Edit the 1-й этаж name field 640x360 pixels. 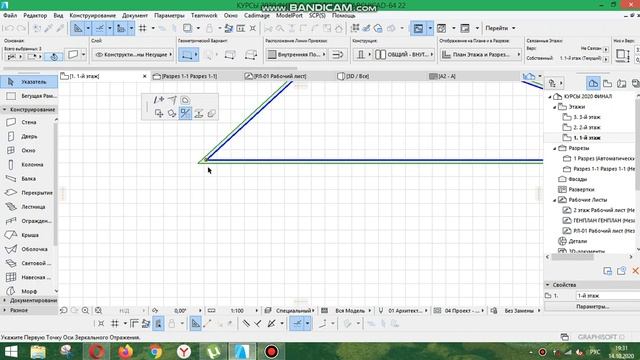(x=608, y=295)
